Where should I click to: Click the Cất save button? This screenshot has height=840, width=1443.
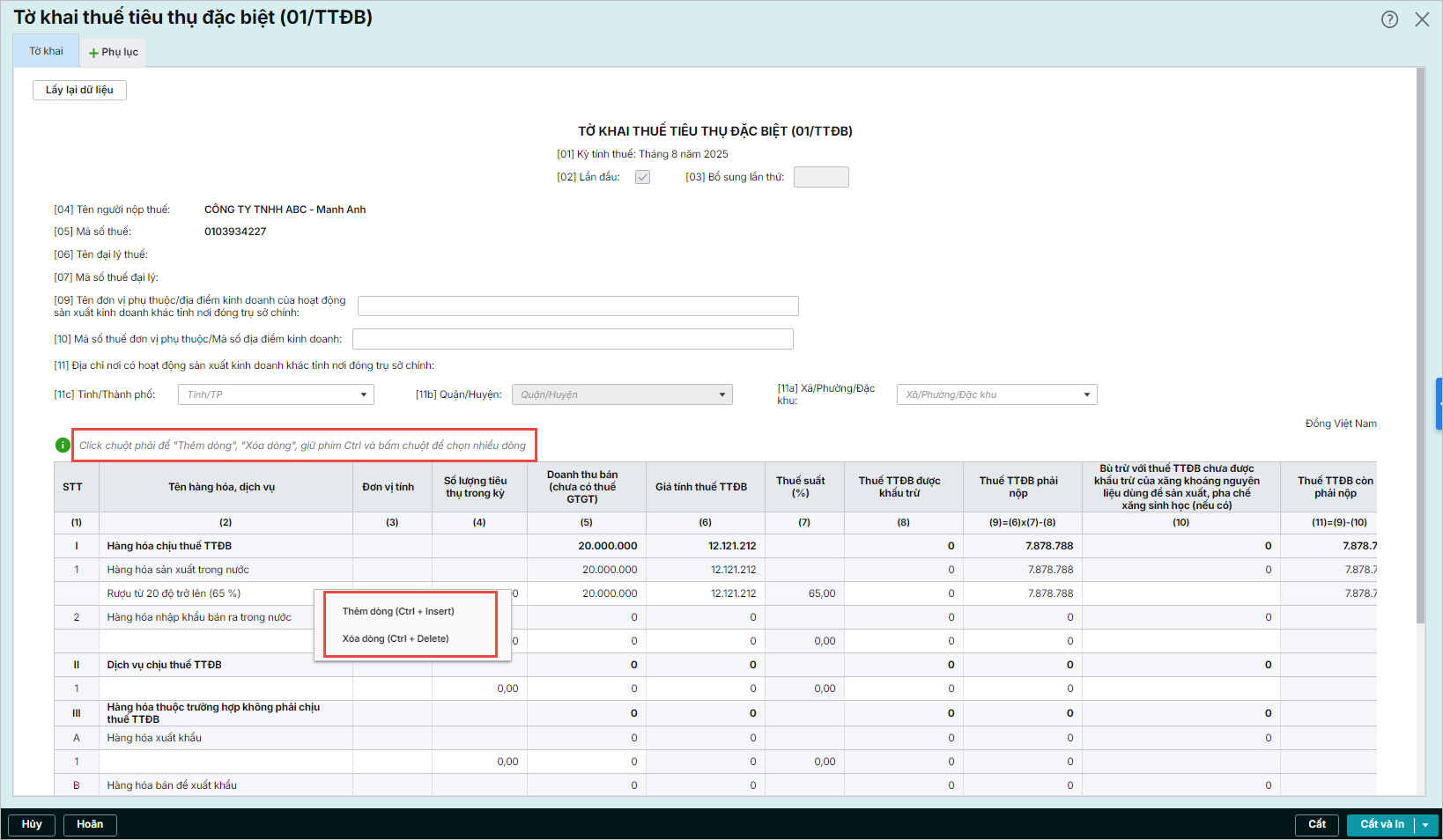pos(1316,824)
